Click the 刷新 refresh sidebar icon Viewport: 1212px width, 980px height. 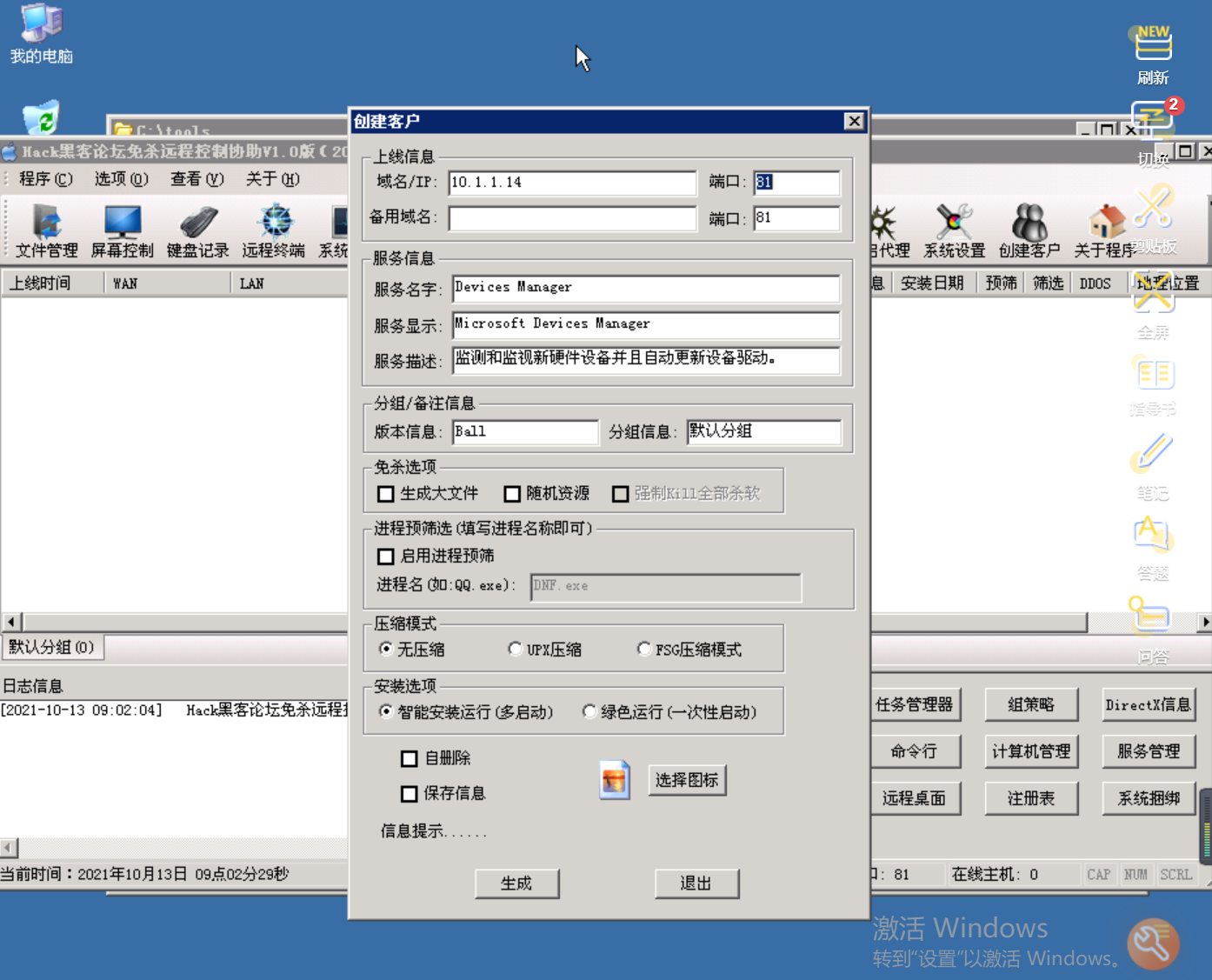(1153, 56)
